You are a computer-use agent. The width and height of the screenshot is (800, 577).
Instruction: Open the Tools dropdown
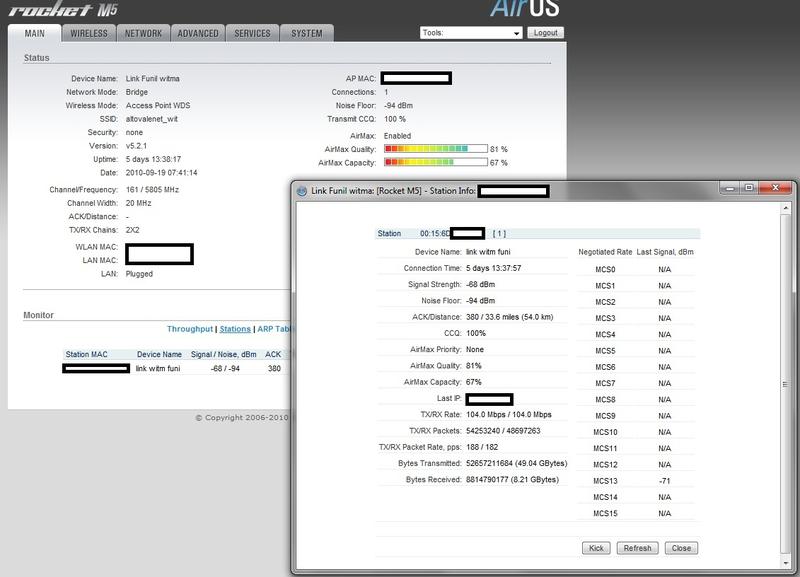471,33
